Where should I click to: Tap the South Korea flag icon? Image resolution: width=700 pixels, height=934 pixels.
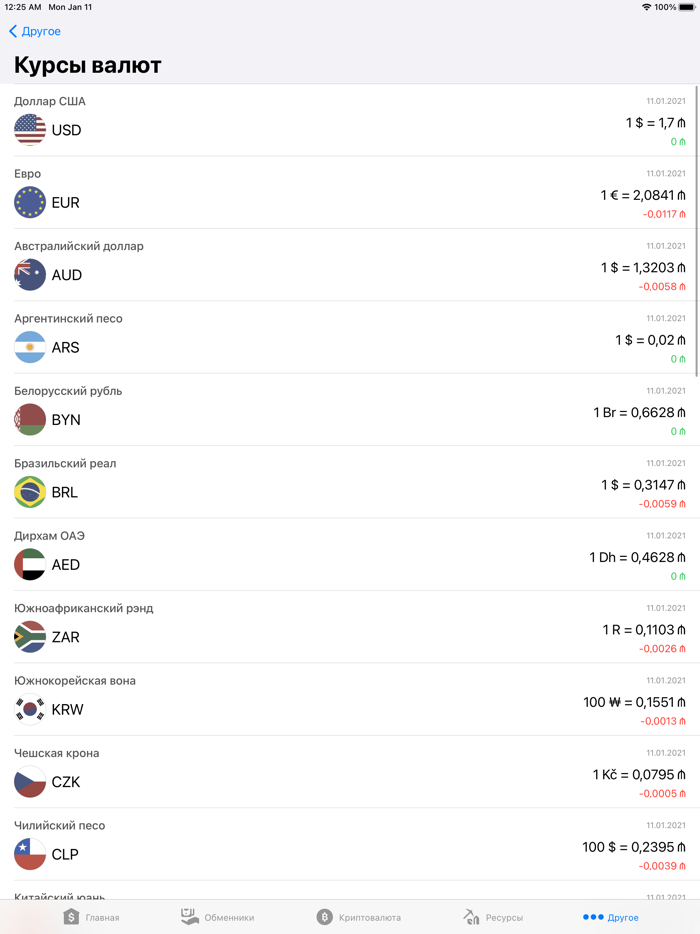tap(30, 710)
